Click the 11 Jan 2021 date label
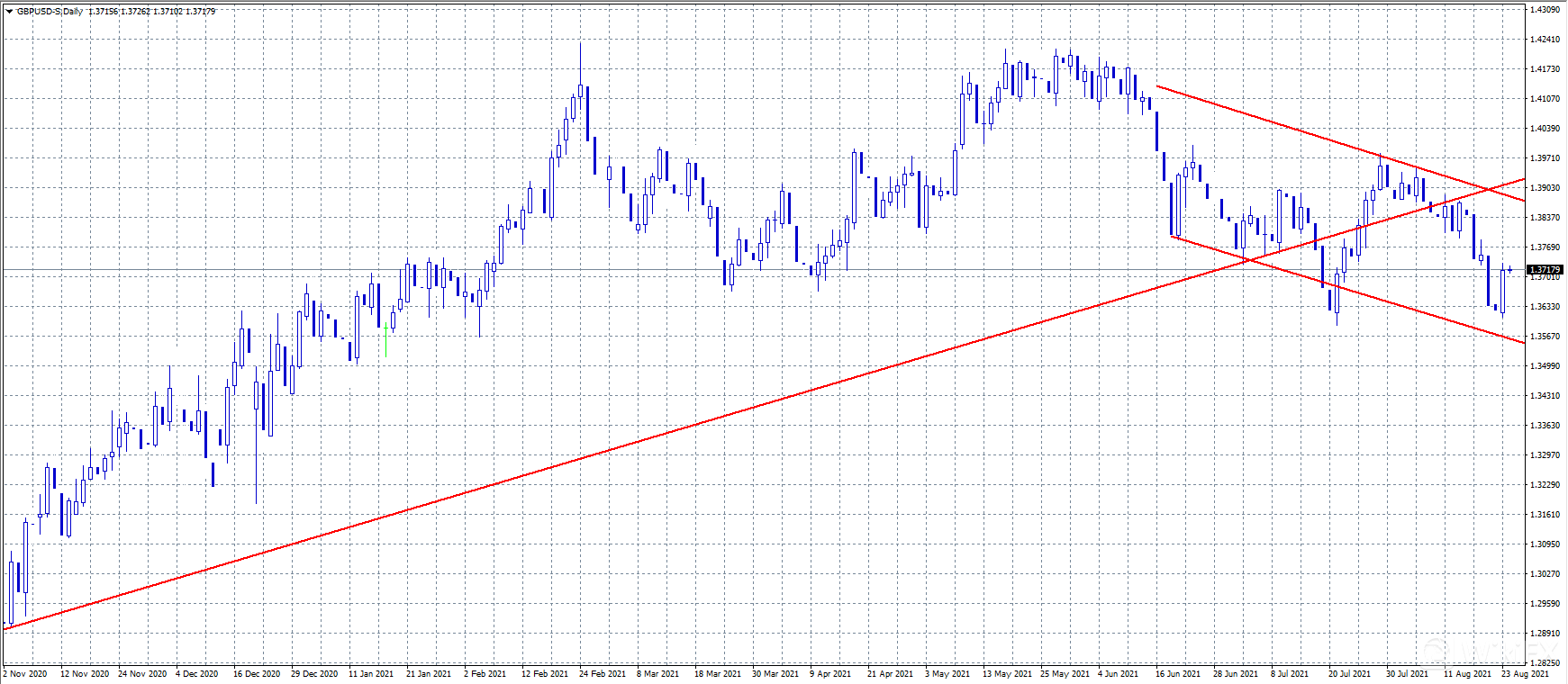Viewport: 1568px width, 684px height. 371,673
